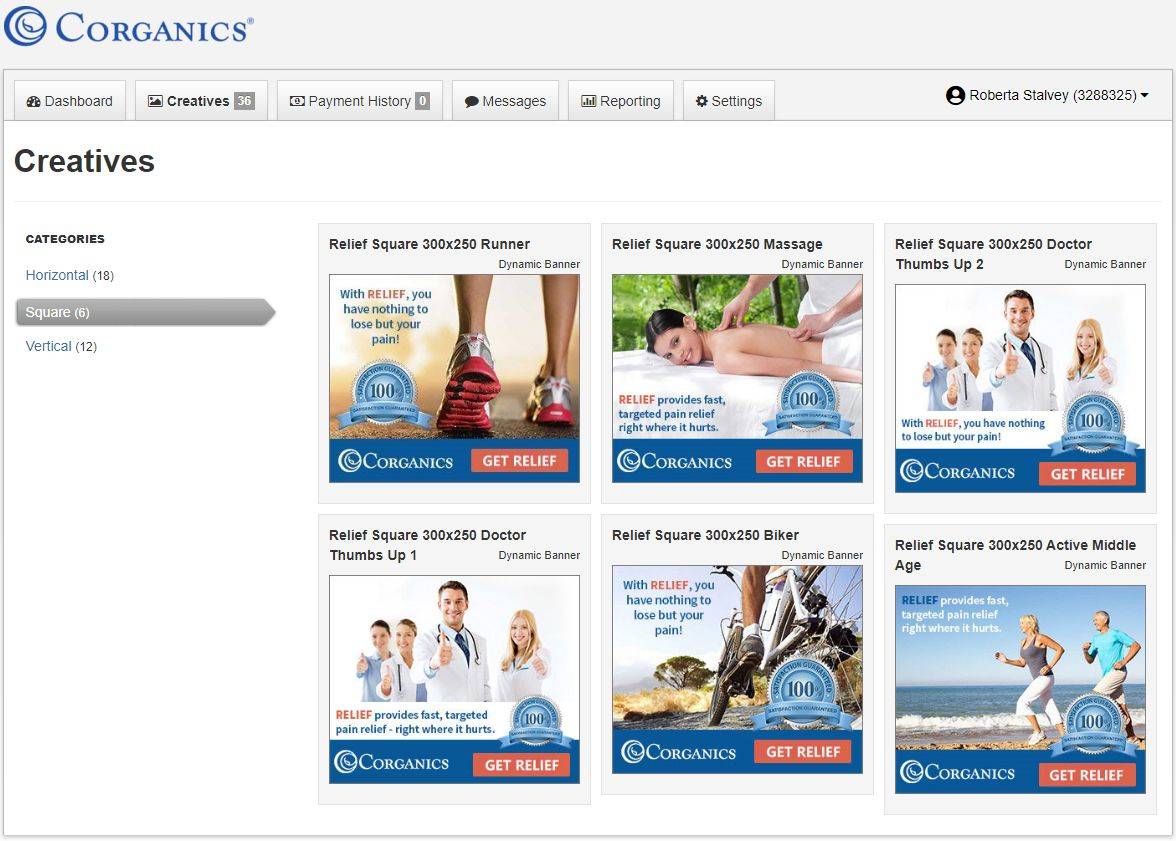Click GET RELIEF on the Biker banner
The width and height of the screenshot is (1176, 841).
point(803,752)
